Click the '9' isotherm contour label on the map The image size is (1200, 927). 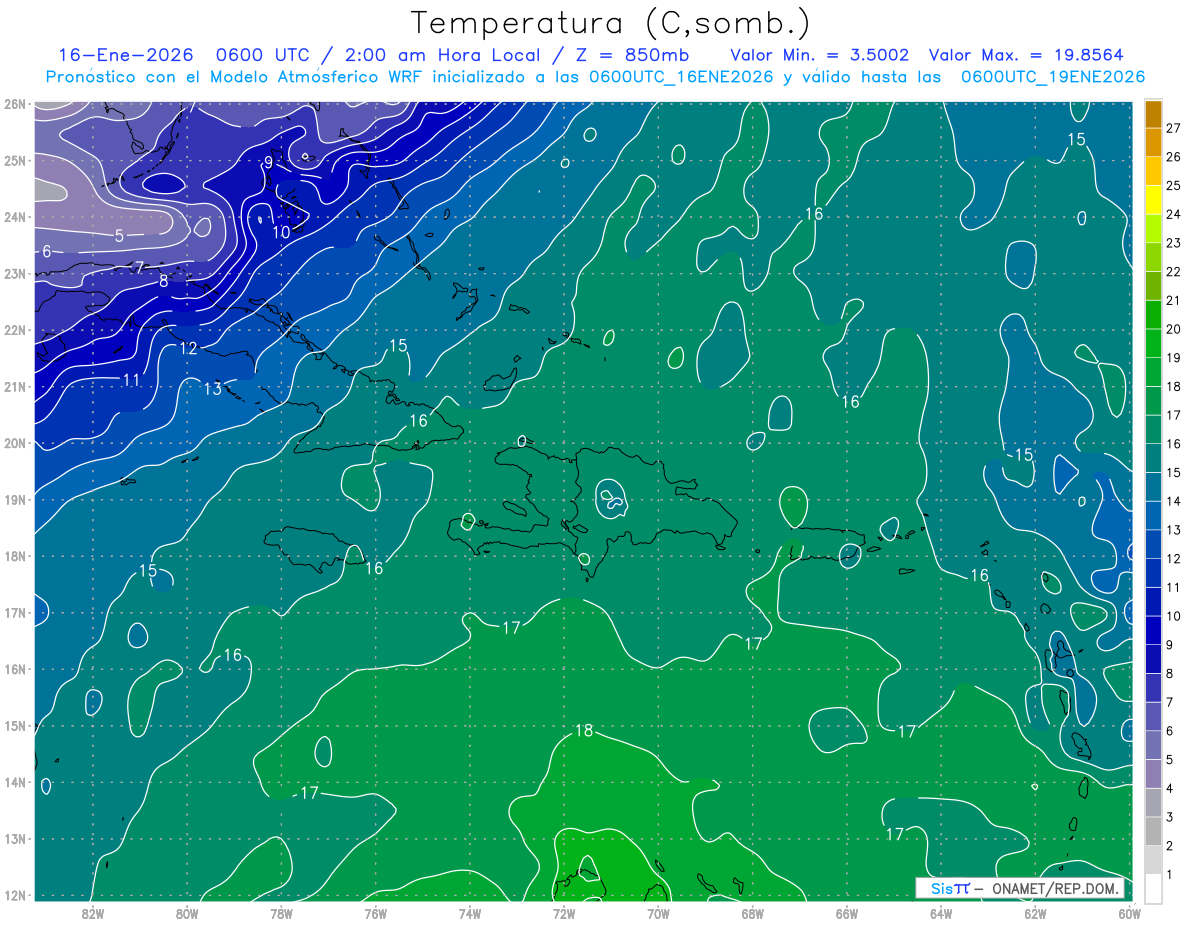click(x=268, y=162)
